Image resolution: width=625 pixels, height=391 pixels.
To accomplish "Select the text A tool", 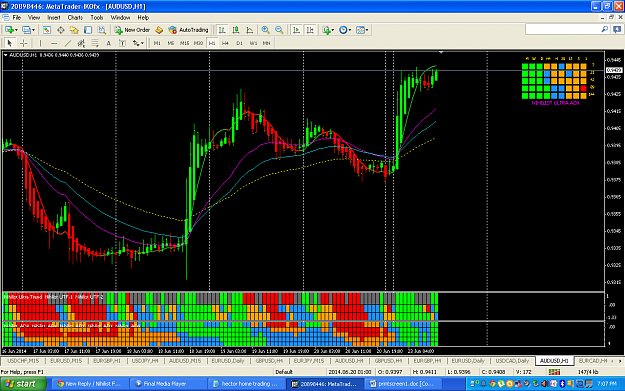I will pyautogui.click(x=108, y=43).
